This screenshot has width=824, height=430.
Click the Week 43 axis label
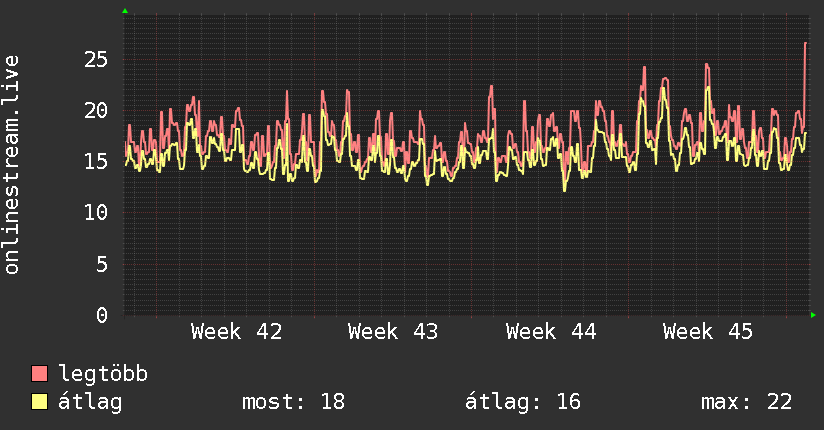tap(393, 332)
